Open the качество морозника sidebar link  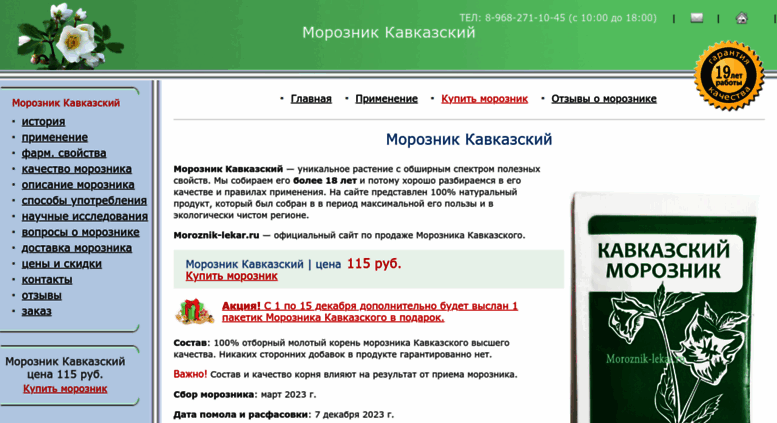[77, 169]
